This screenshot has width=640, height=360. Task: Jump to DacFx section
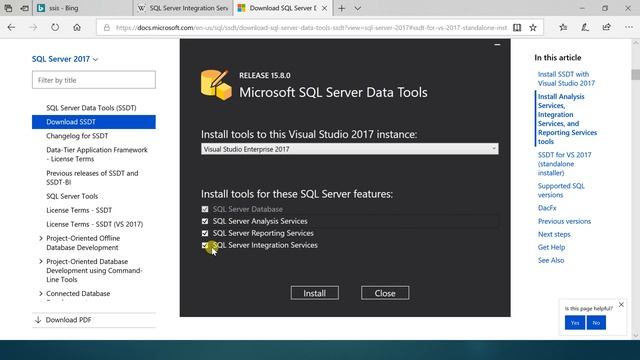pyautogui.click(x=547, y=208)
